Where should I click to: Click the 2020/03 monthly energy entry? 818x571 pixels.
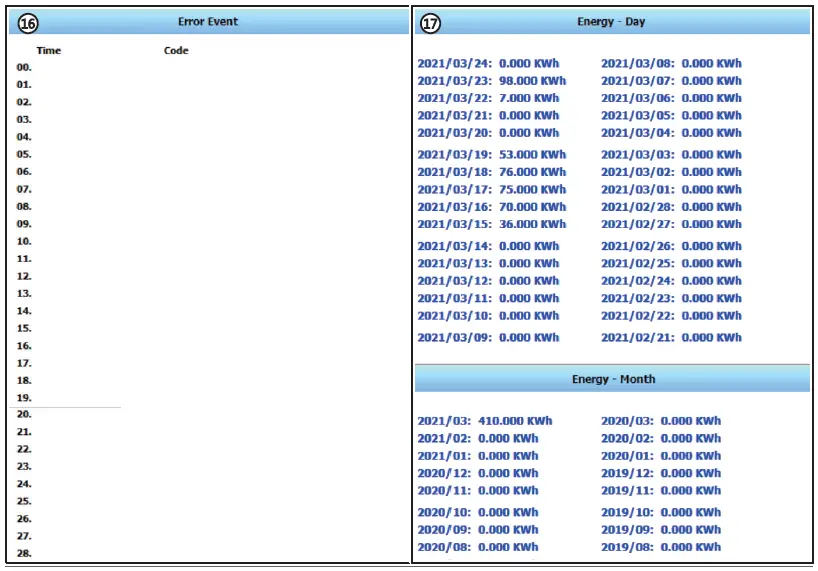[x=661, y=421]
